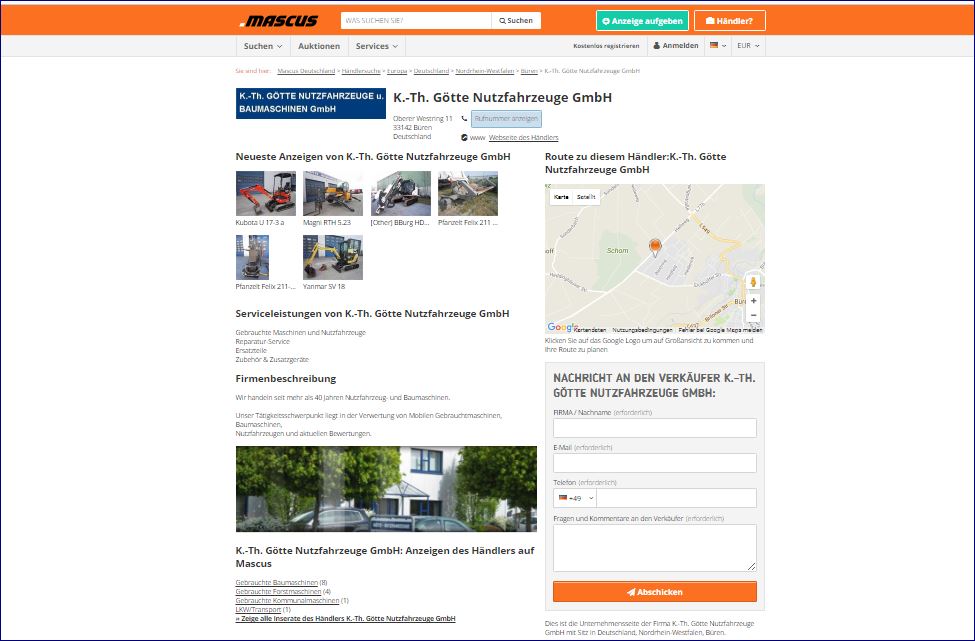Open the Pfanzelt Felix thumbnail beside BBurg
This screenshot has width=975, height=641.
click(468, 193)
